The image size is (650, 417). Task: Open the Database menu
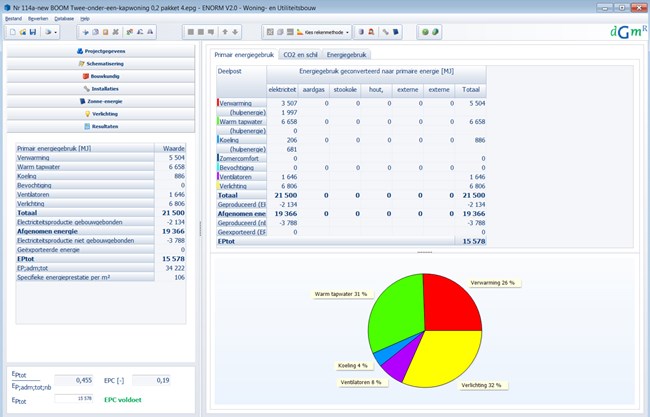[x=64, y=19]
